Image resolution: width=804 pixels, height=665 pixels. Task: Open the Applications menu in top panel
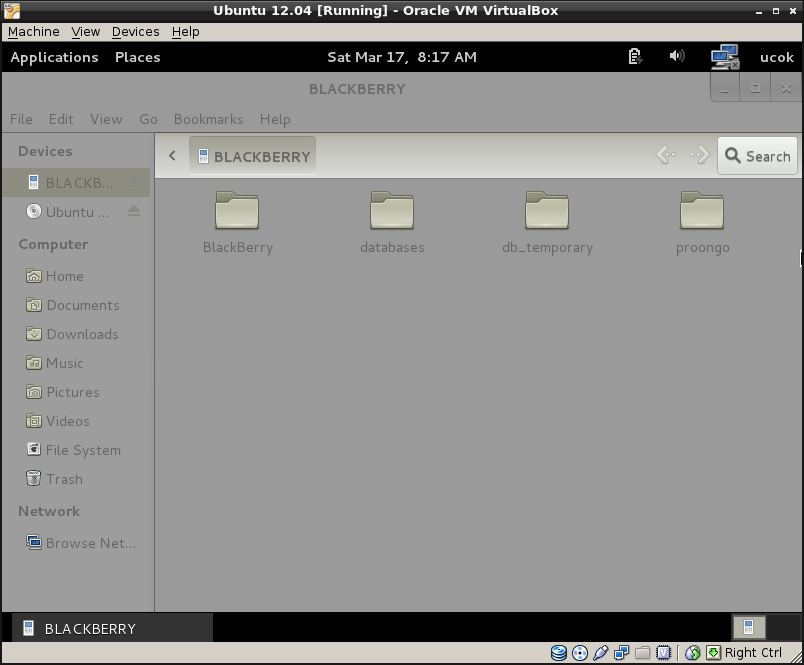click(54, 57)
